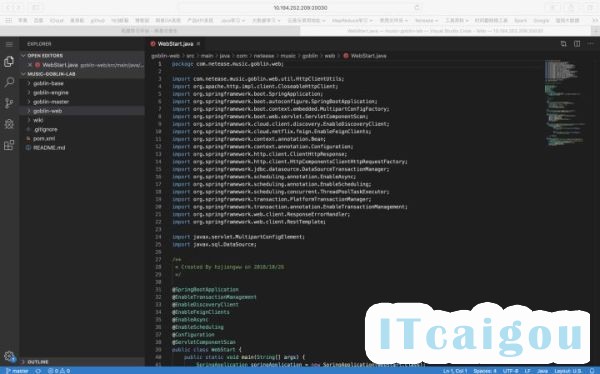Image resolution: width=600 pixels, height=374 pixels.
Task: Close the WebStart.java editor tab
Action: (198, 44)
